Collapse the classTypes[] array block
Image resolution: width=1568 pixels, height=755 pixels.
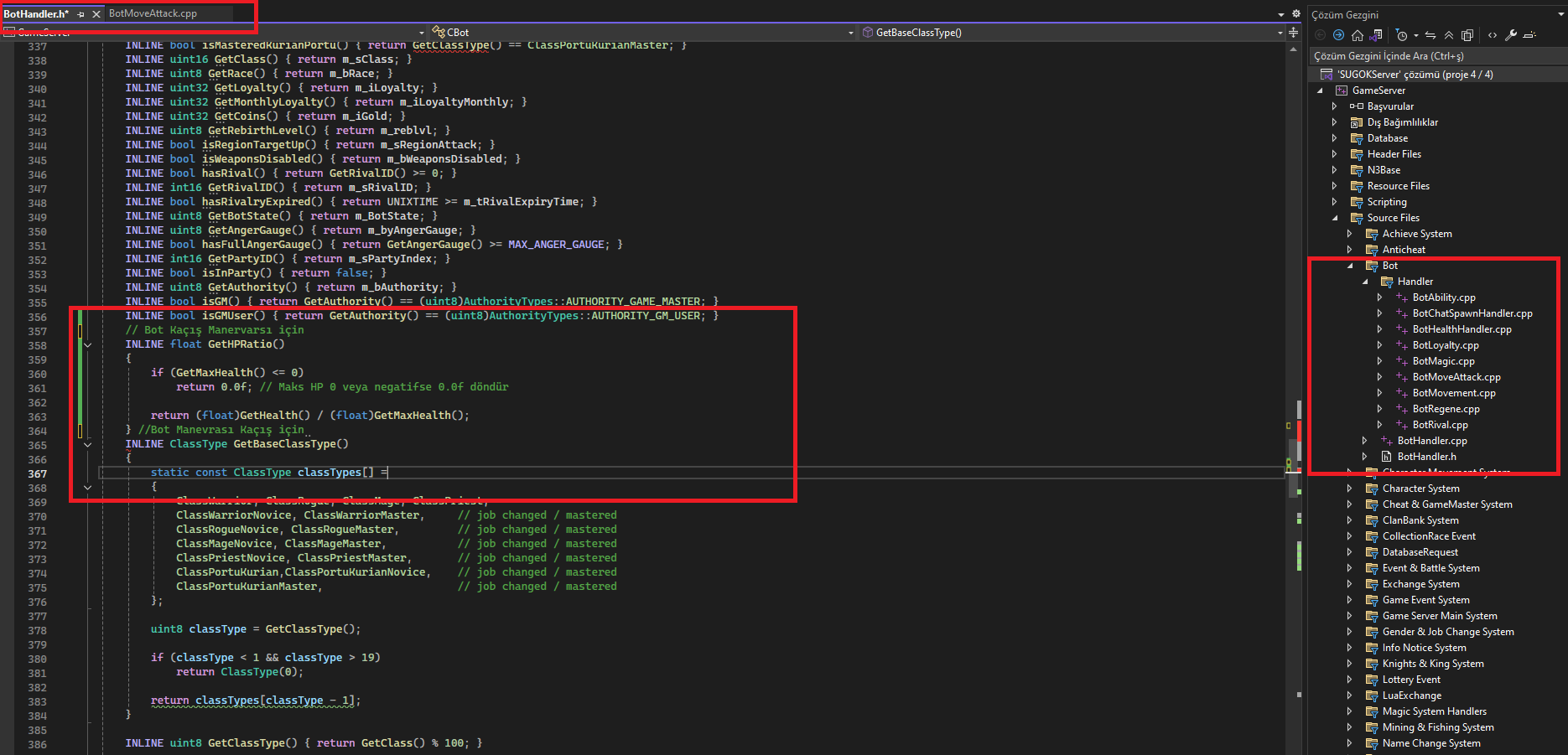[87, 487]
